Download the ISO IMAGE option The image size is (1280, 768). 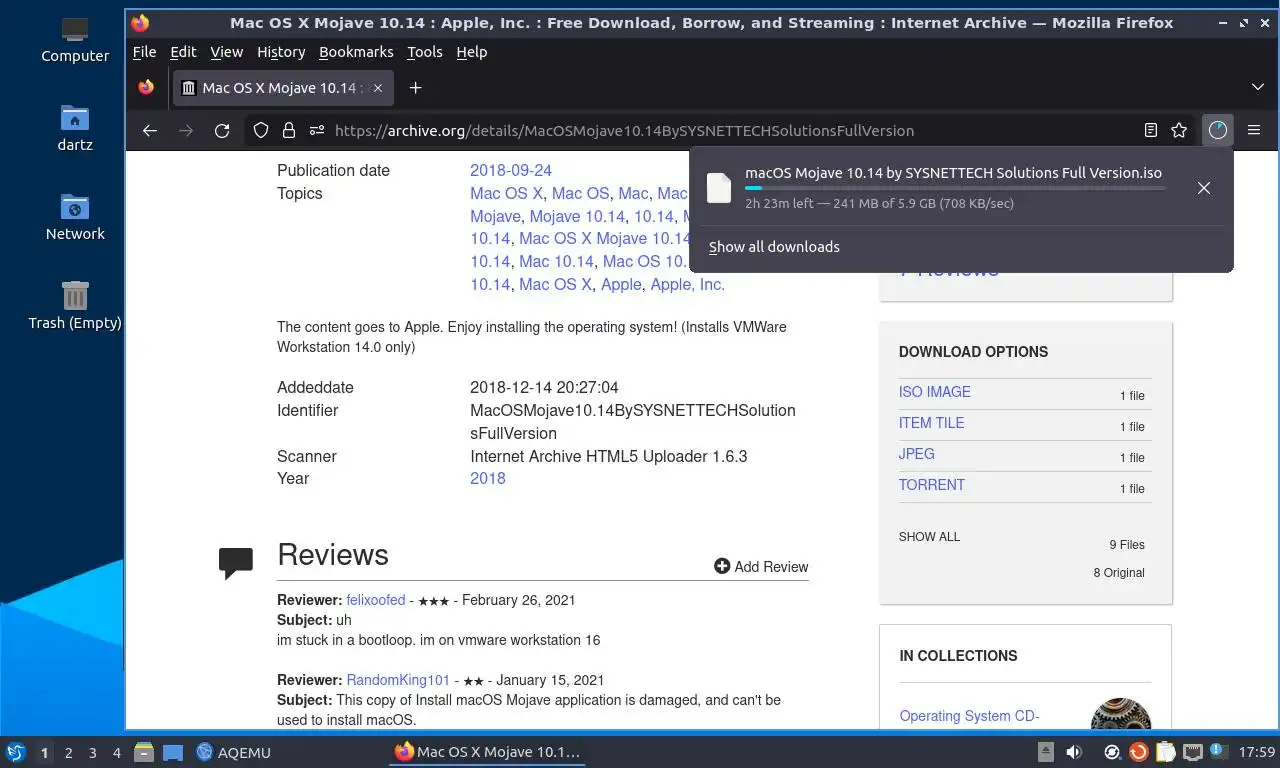coord(934,392)
